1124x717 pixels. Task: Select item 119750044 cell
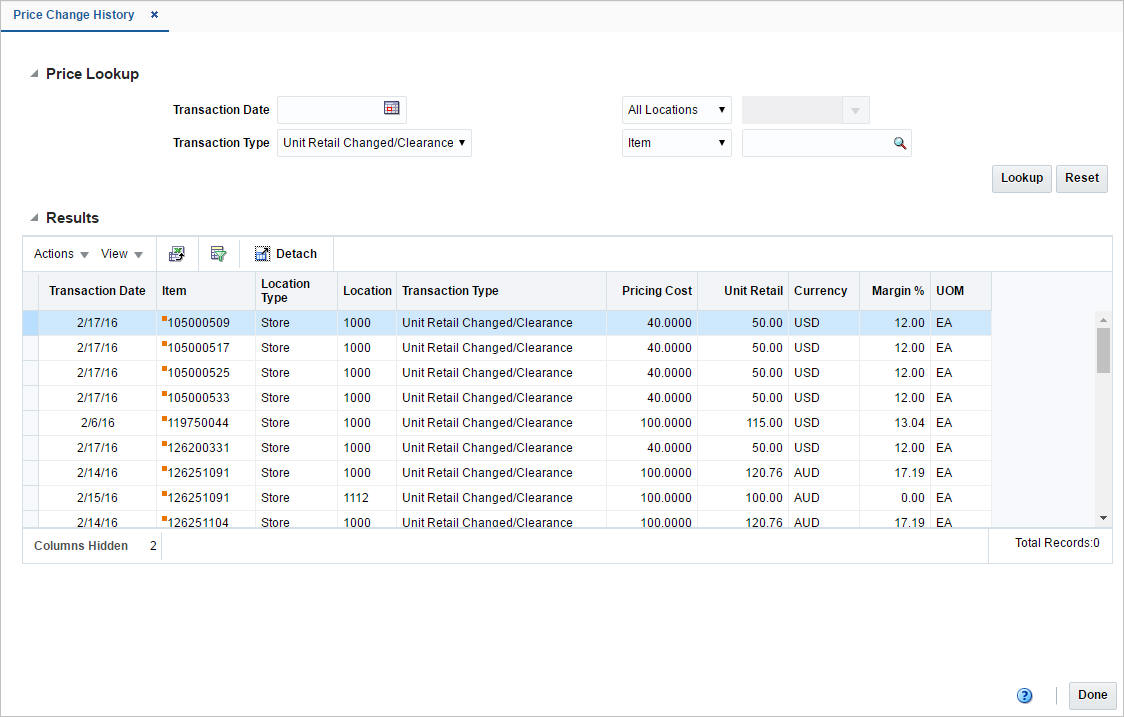coord(206,423)
